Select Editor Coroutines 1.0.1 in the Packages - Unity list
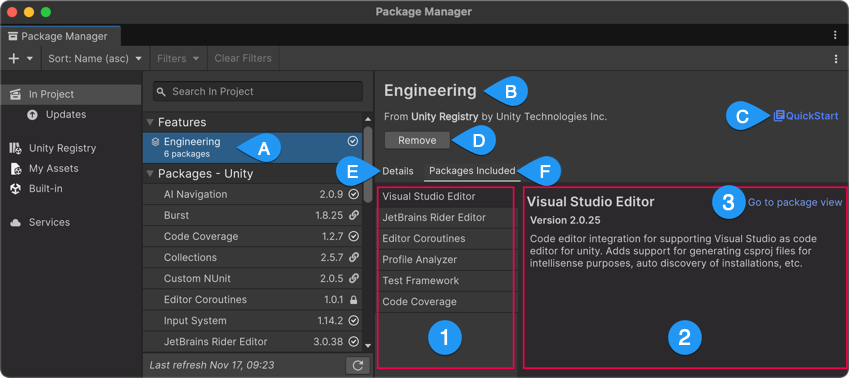 coord(253,300)
